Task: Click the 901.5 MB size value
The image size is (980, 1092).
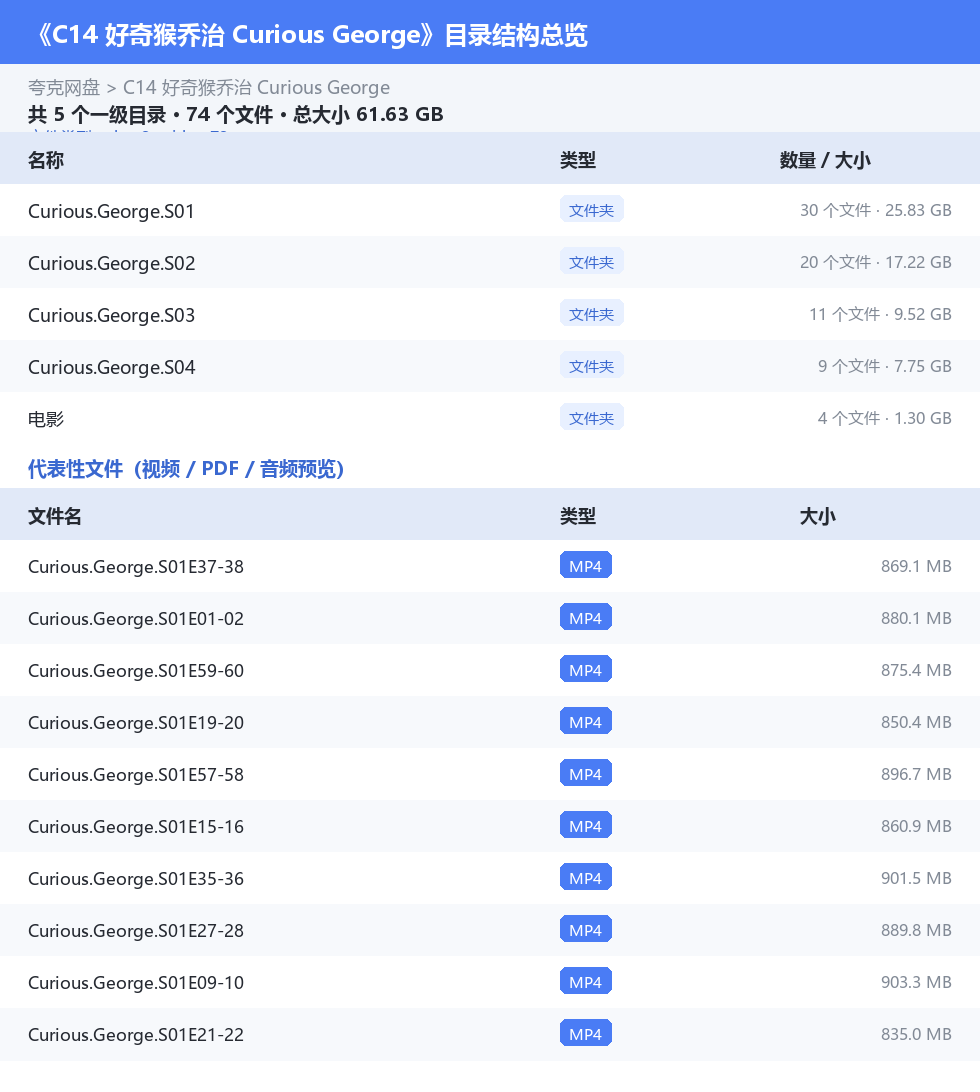Action: [917, 878]
